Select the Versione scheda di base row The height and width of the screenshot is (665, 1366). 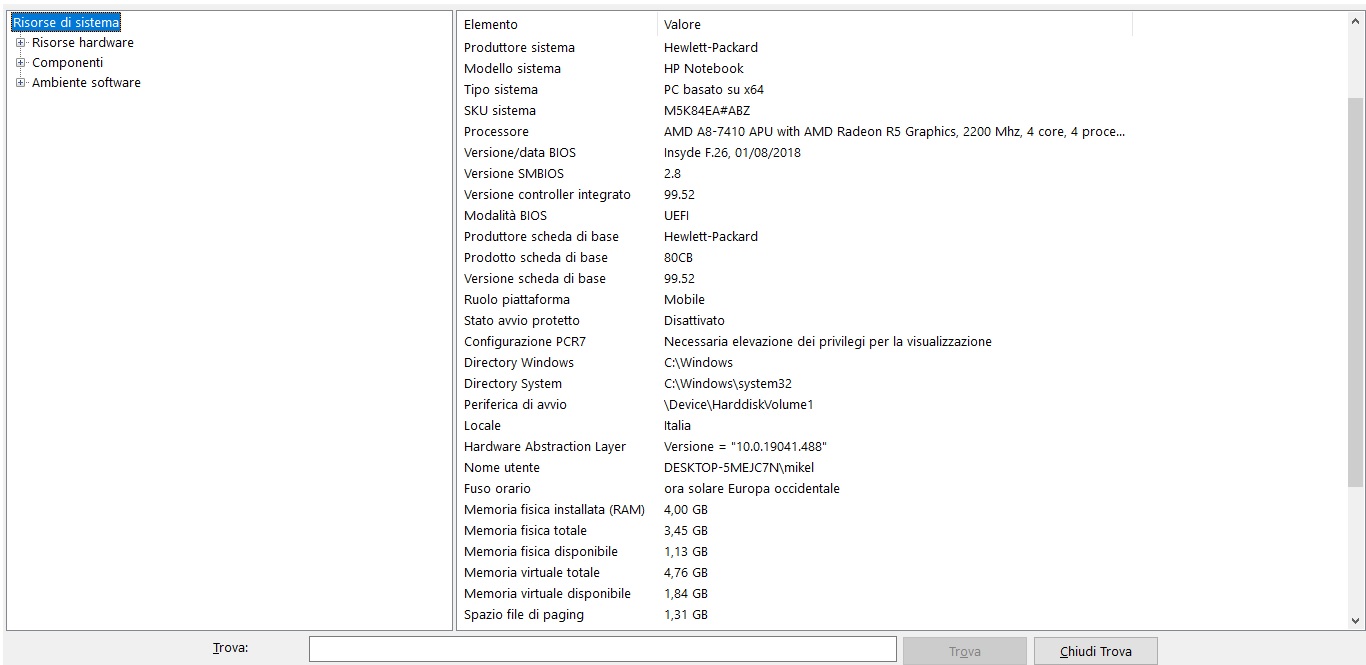[795, 278]
